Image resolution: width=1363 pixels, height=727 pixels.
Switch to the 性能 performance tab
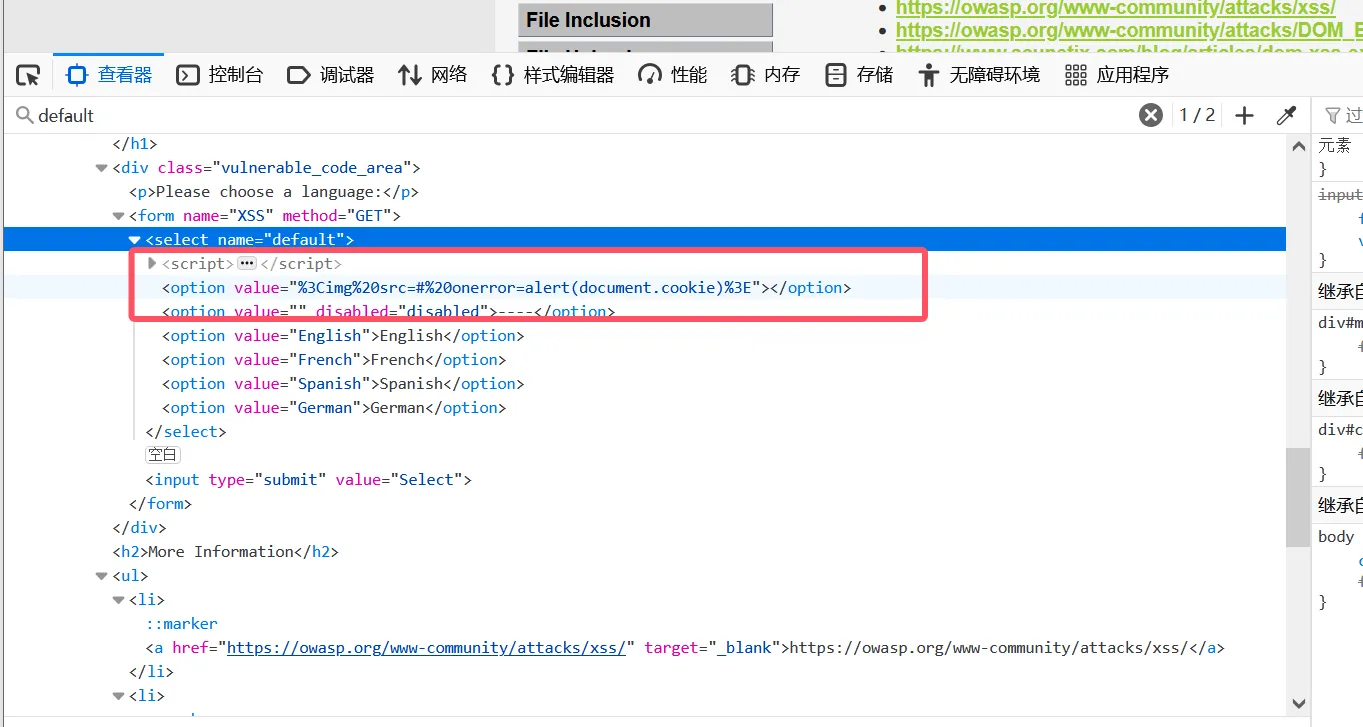pos(672,75)
